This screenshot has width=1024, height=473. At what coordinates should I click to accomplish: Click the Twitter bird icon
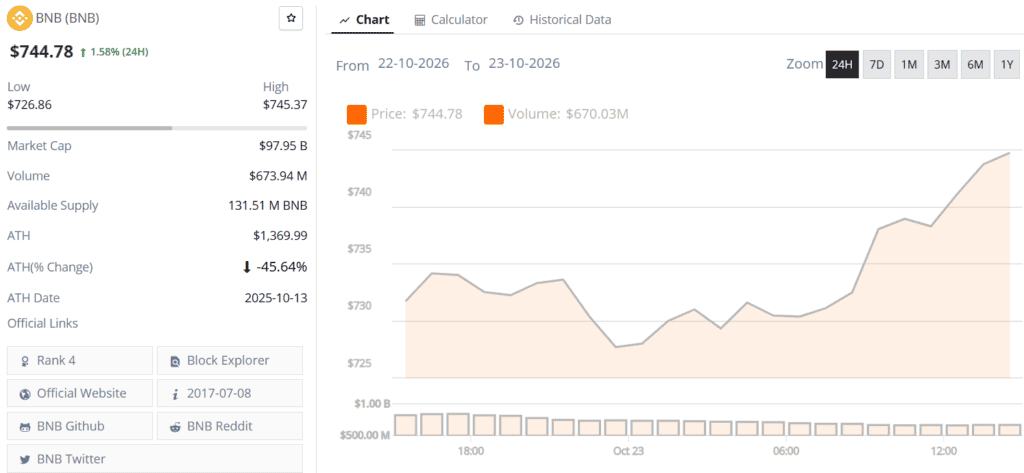pos(25,459)
